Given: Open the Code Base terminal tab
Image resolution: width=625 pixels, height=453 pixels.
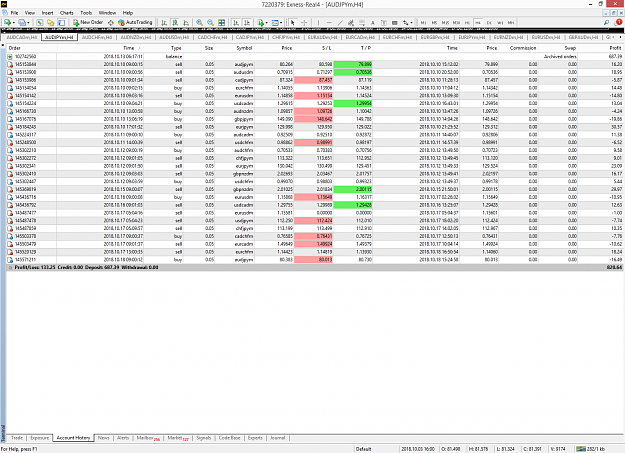Looking at the screenshot, I should pyautogui.click(x=230, y=438).
